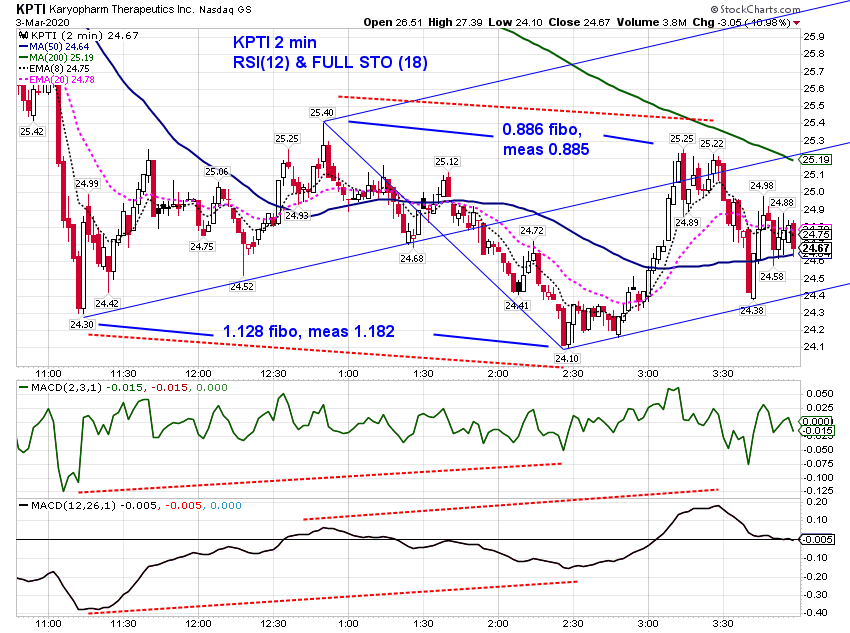The height and width of the screenshot is (633, 850).
Task: Click the 'RSI(12) & FULL STO (18)' annotation
Action: pos(330,62)
